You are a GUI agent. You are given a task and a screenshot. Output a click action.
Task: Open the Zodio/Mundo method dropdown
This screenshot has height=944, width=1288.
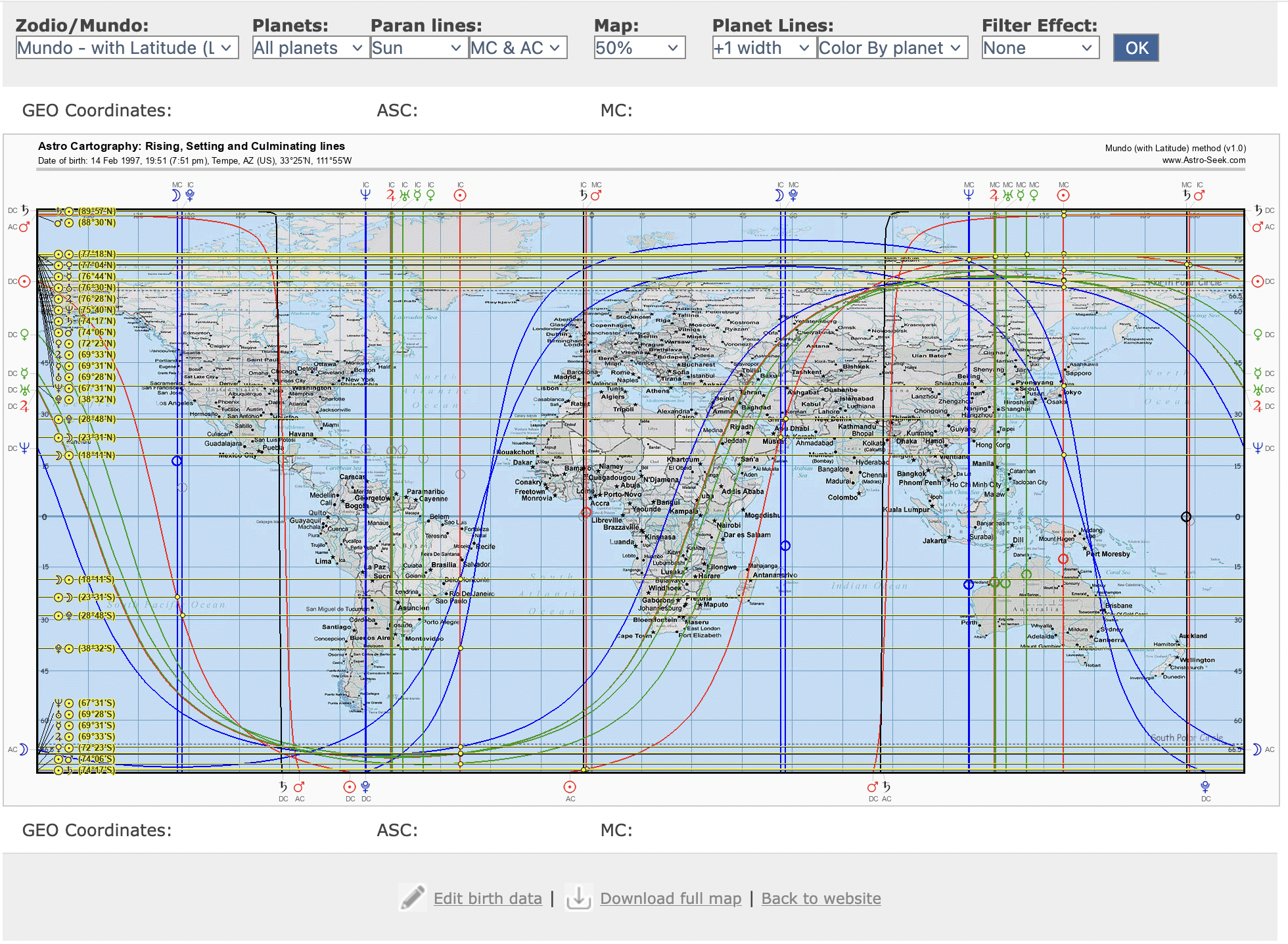[x=127, y=48]
